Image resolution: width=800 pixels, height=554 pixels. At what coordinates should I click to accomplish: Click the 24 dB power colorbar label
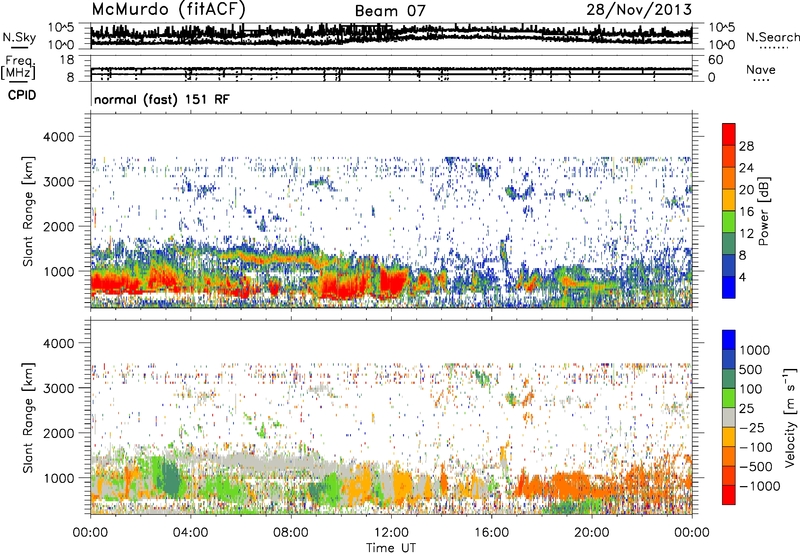[x=746, y=168]
